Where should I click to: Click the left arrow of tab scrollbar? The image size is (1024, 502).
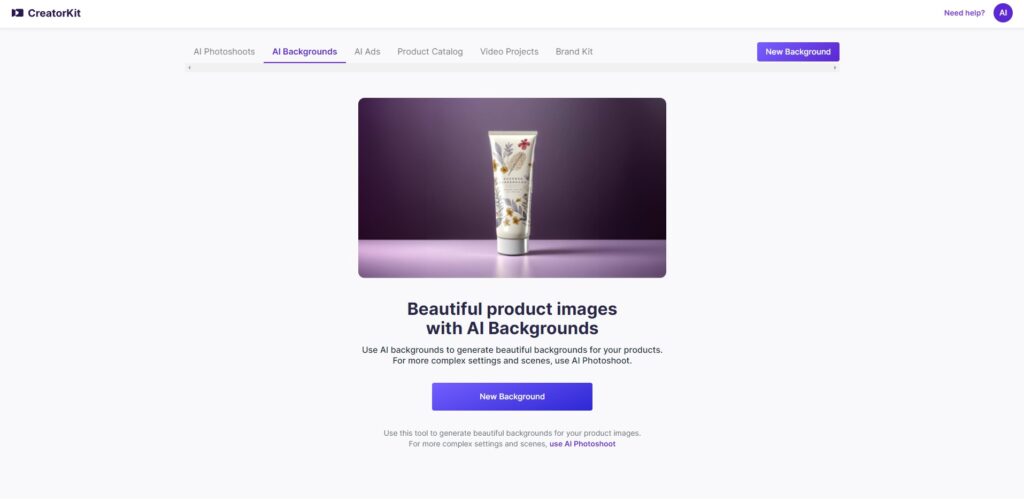click(x=189, y=68)
